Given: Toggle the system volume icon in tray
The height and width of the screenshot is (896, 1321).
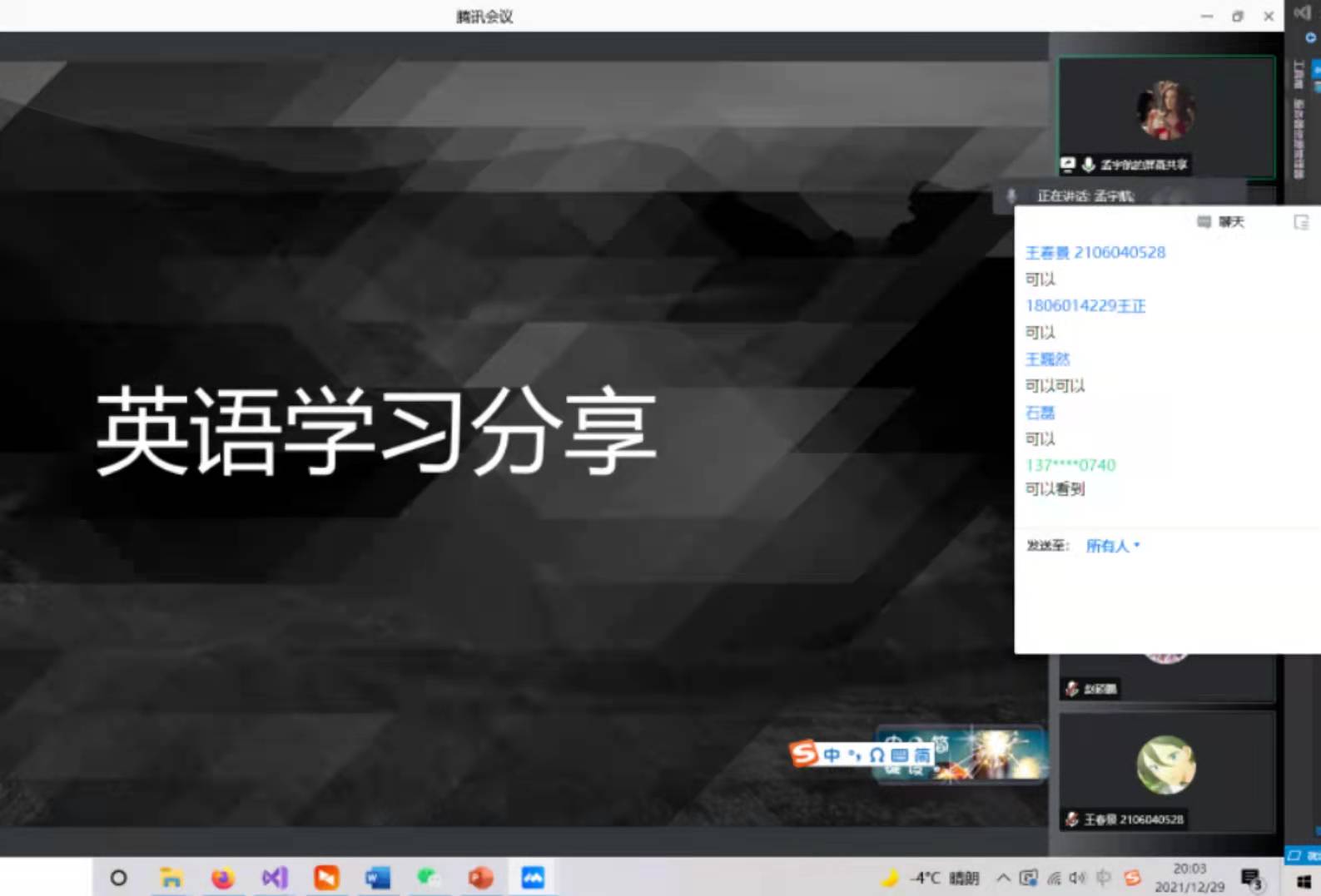Looking at the screenshot, I should (x=1077, y=878).
